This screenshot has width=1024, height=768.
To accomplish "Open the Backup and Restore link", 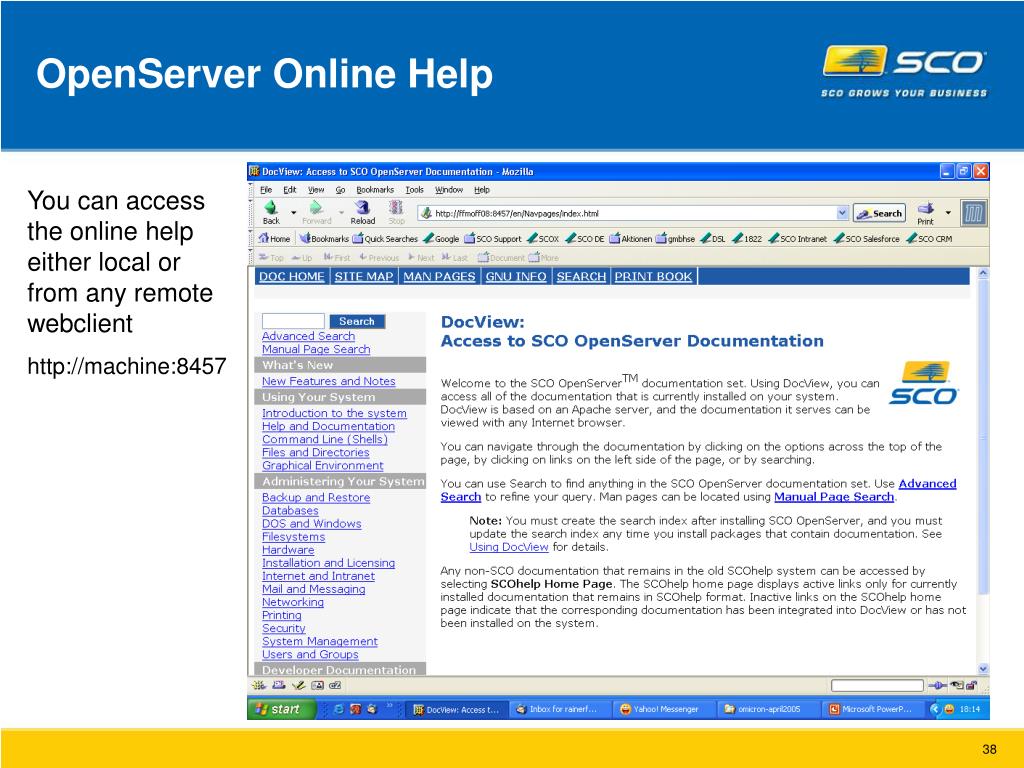I will [316, 498].
